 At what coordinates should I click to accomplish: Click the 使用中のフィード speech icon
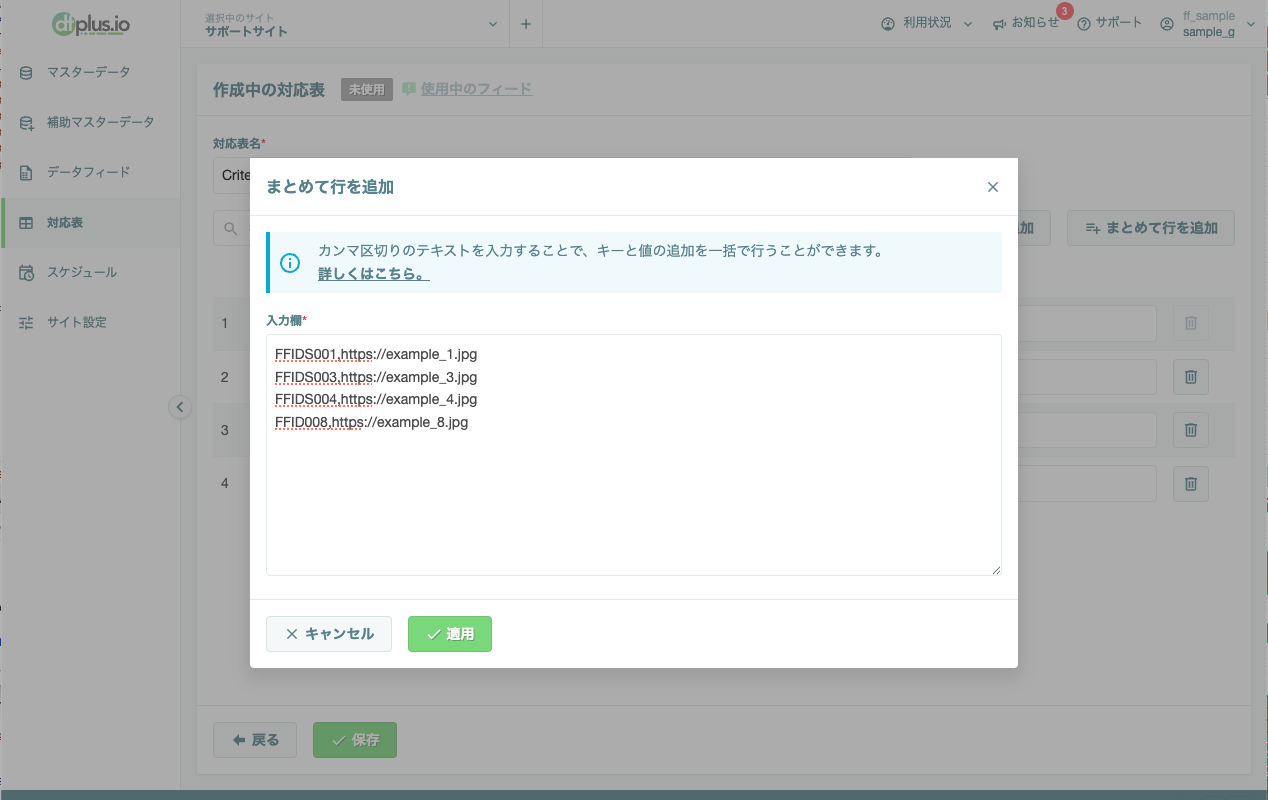[x=409, y=89]
